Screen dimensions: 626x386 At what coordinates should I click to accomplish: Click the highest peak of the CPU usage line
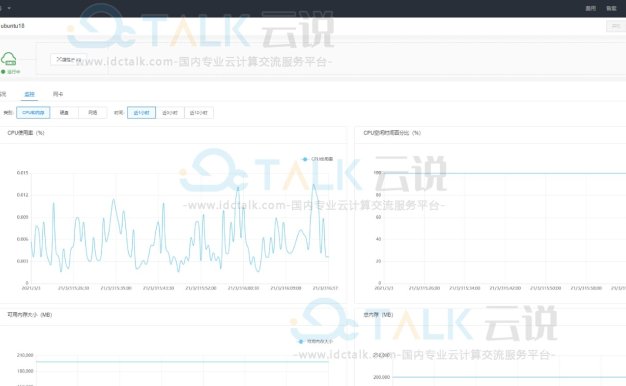(314, 185)
